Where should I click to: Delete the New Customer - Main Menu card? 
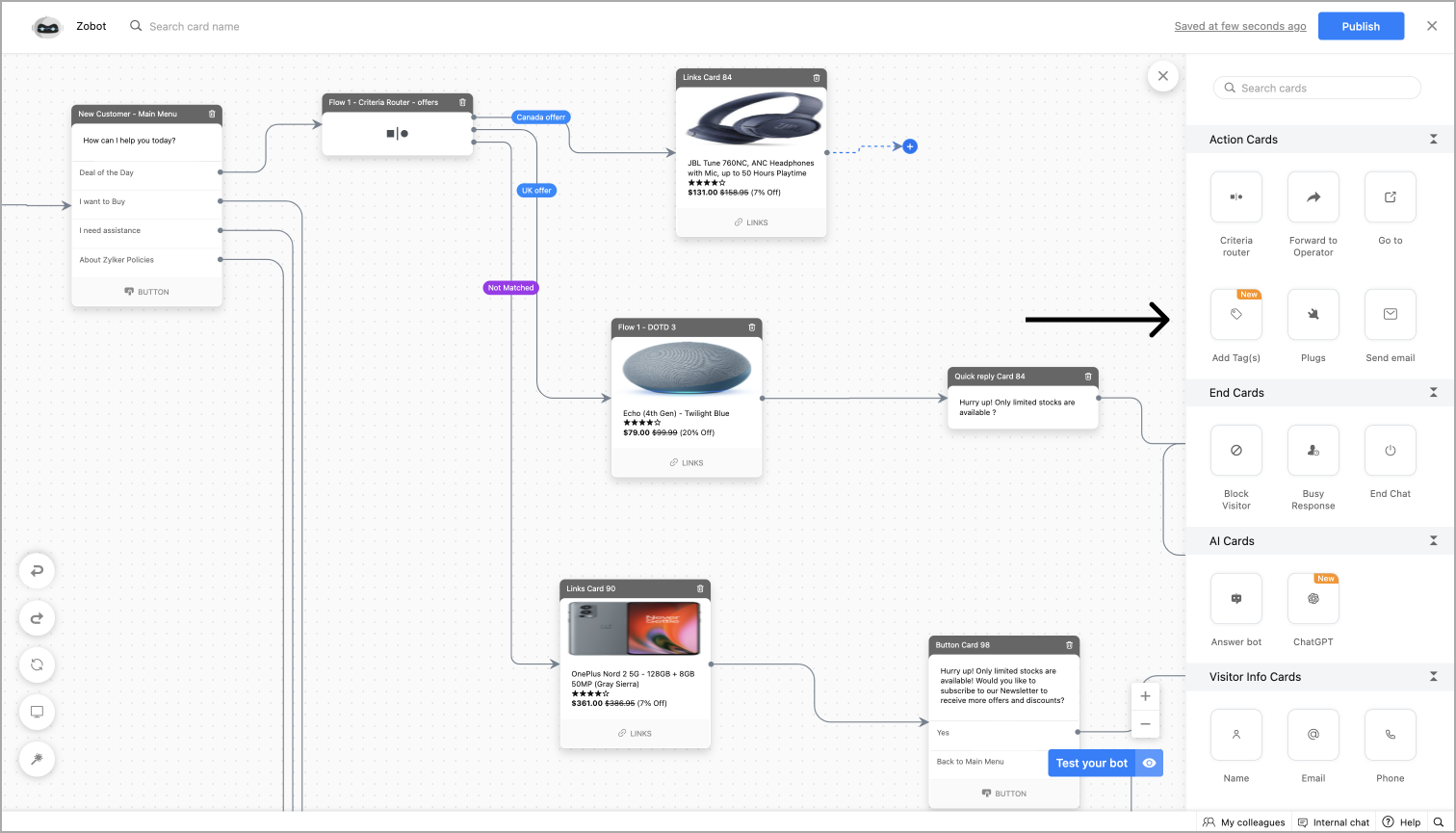coord(212,114)
